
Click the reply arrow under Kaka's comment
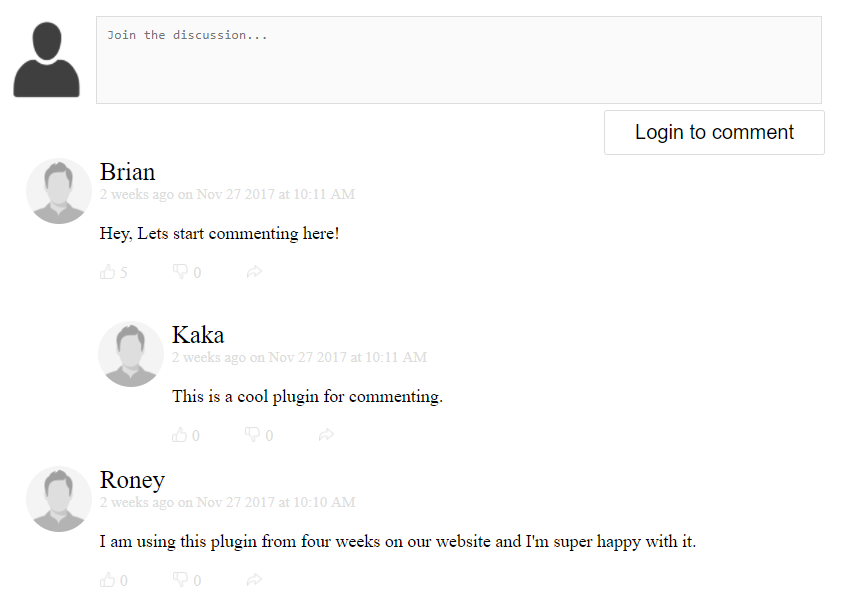pos(326,435)
